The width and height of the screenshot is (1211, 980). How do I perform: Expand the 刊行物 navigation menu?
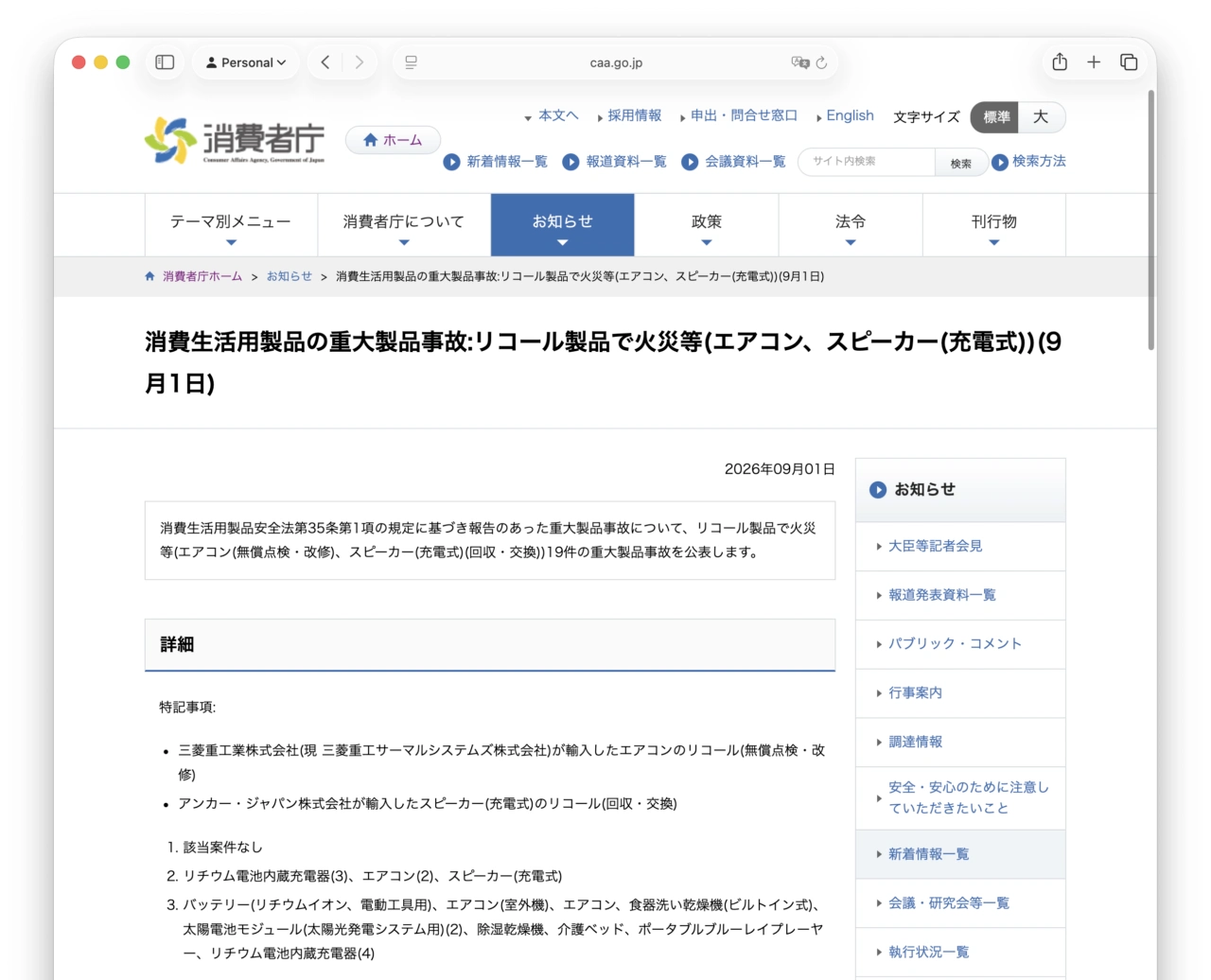(x=994, y=225)
